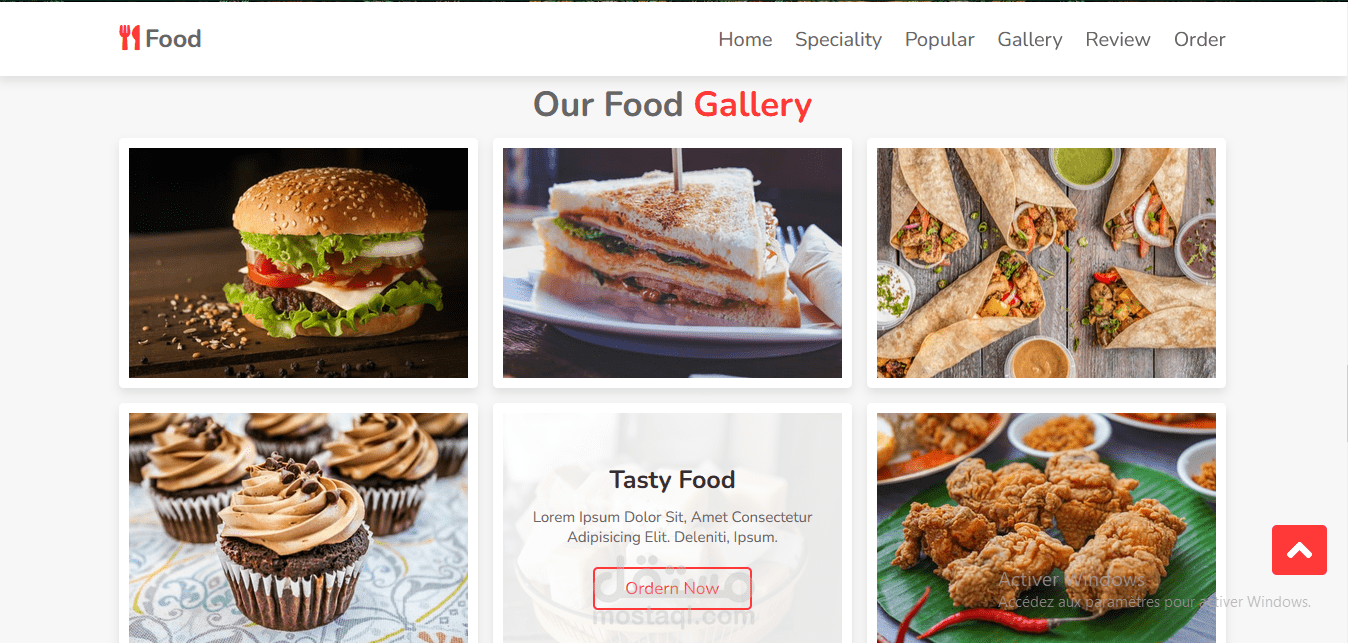
Task: Click the page's vertical scrollbar
Action: (1345, 404)
